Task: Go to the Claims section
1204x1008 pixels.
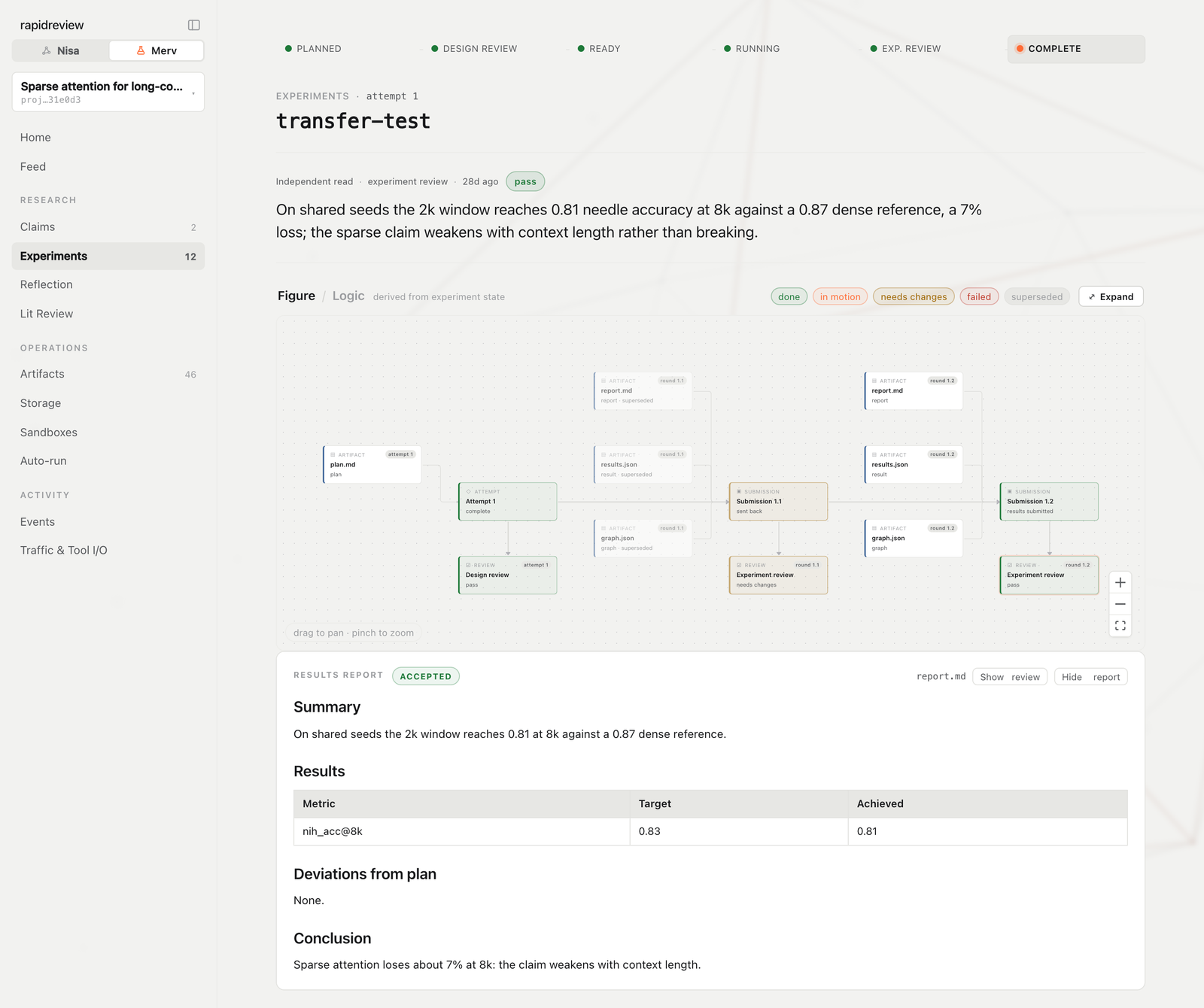Action: click(108, 227)
